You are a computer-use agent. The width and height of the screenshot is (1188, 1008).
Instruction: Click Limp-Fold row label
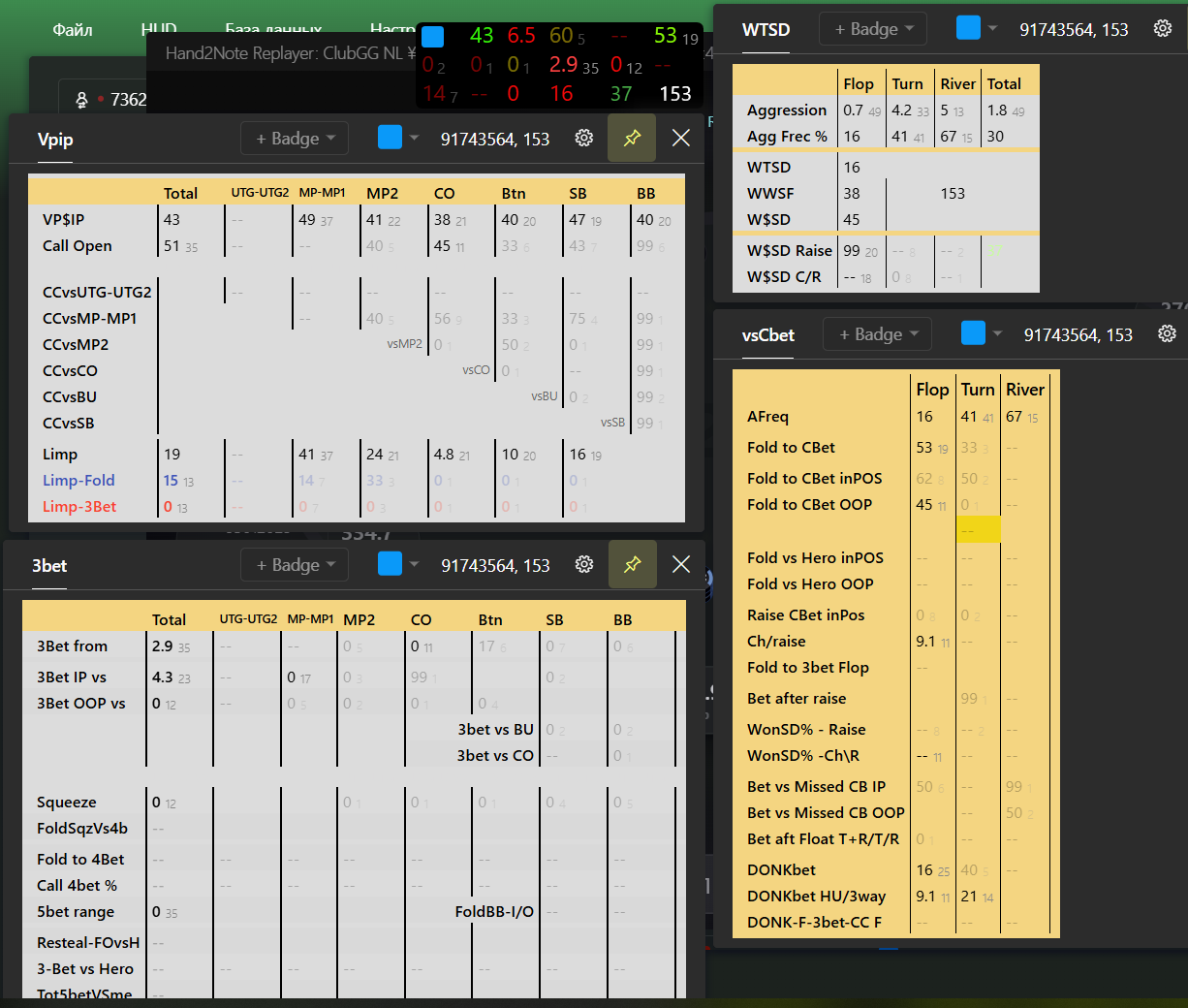click(x=78, y=481)
